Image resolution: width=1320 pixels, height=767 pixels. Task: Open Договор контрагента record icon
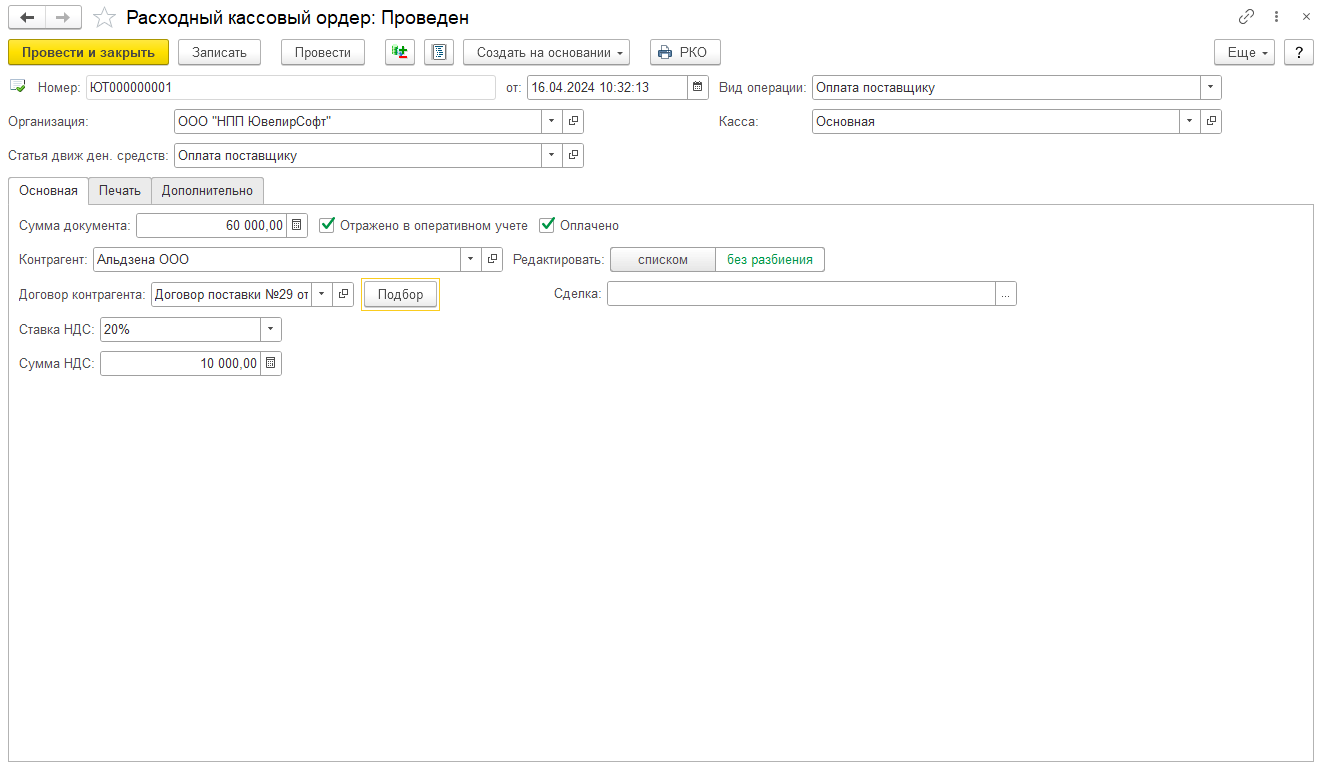[343, 294]
